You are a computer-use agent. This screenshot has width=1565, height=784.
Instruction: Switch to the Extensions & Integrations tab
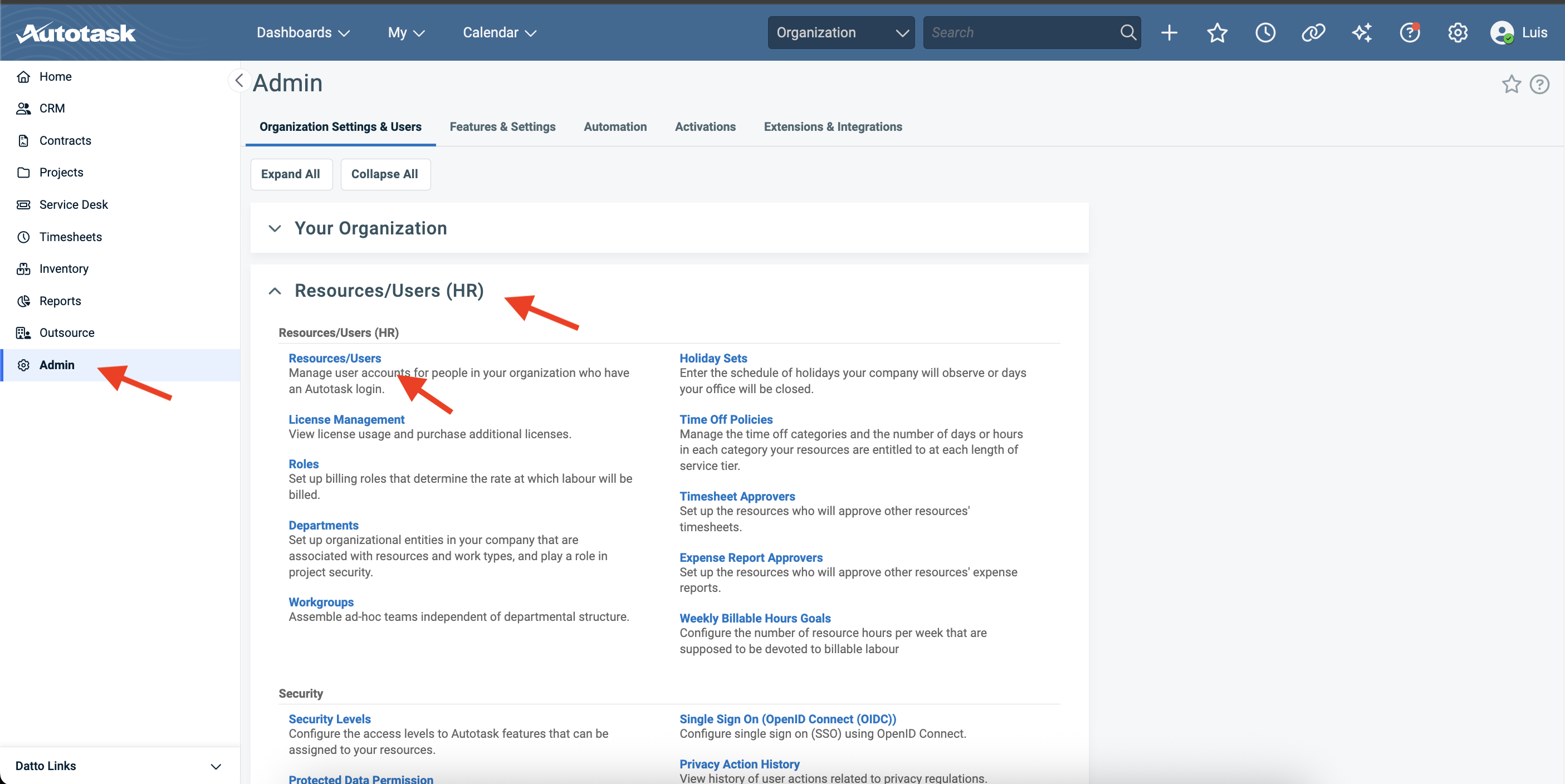tap(832, 126)
